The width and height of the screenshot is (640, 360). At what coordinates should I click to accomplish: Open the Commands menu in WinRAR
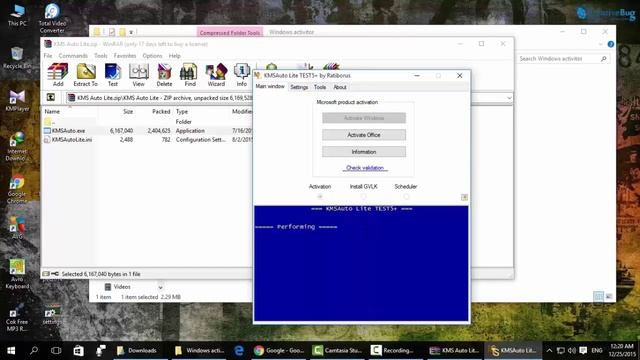coord(73,56)
